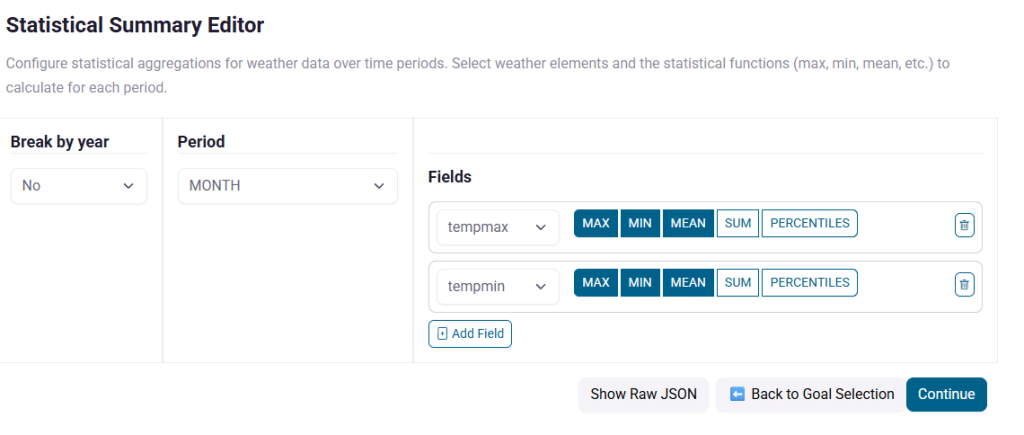The height and width of the screenshot is (435, 1024).
Task: Show the Raw JSON view
Action: click(x=644, y=394)
